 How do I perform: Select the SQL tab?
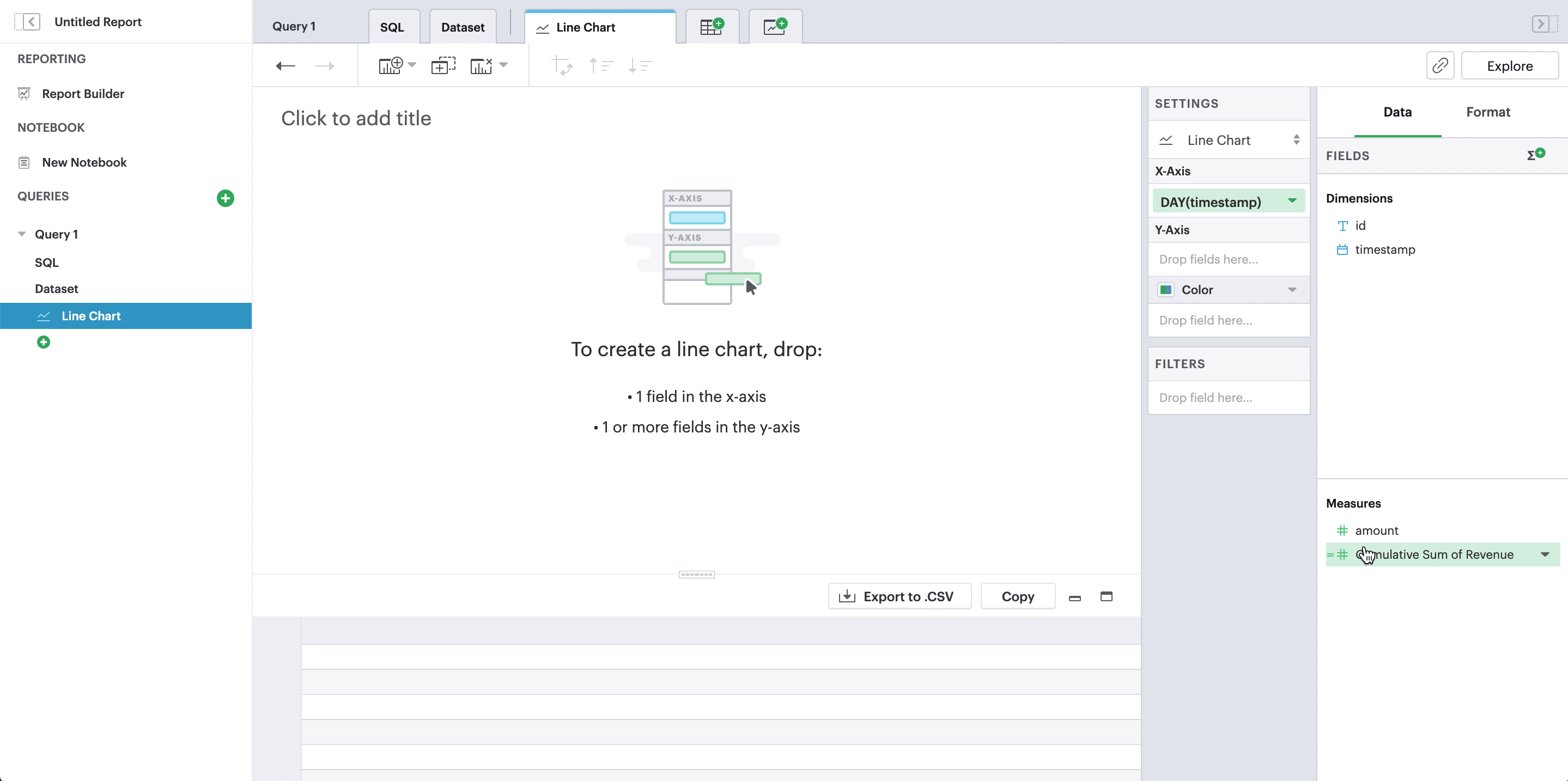click(392, 27)
